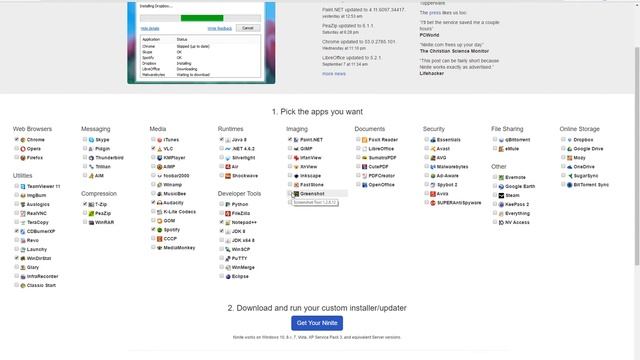Image resolution: width=640 pixels, height=360 pixels.
Task: Click the Malwarebytes icon
Action: tap(433, 167)
